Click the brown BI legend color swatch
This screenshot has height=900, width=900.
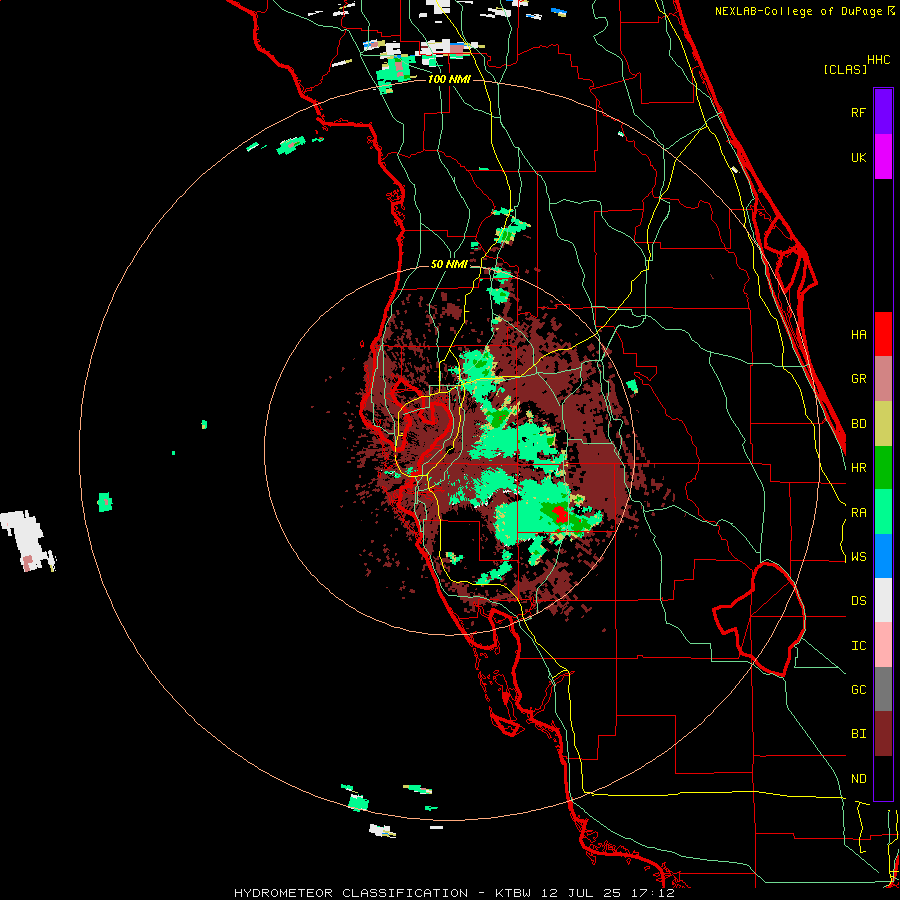883,734
